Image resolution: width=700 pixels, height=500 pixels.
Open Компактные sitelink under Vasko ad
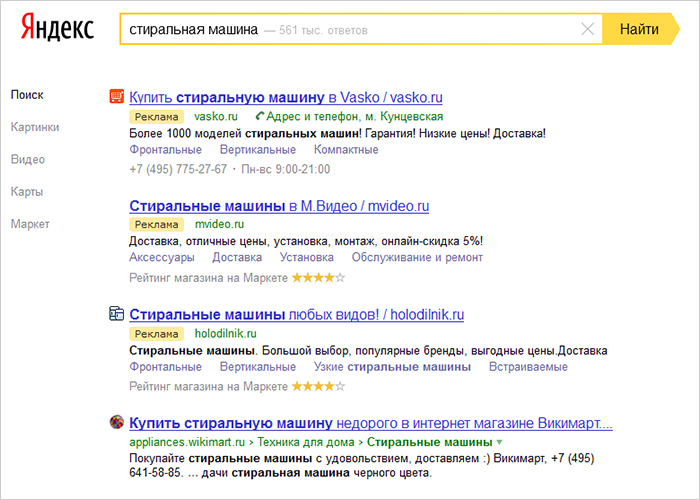point(346,150)
